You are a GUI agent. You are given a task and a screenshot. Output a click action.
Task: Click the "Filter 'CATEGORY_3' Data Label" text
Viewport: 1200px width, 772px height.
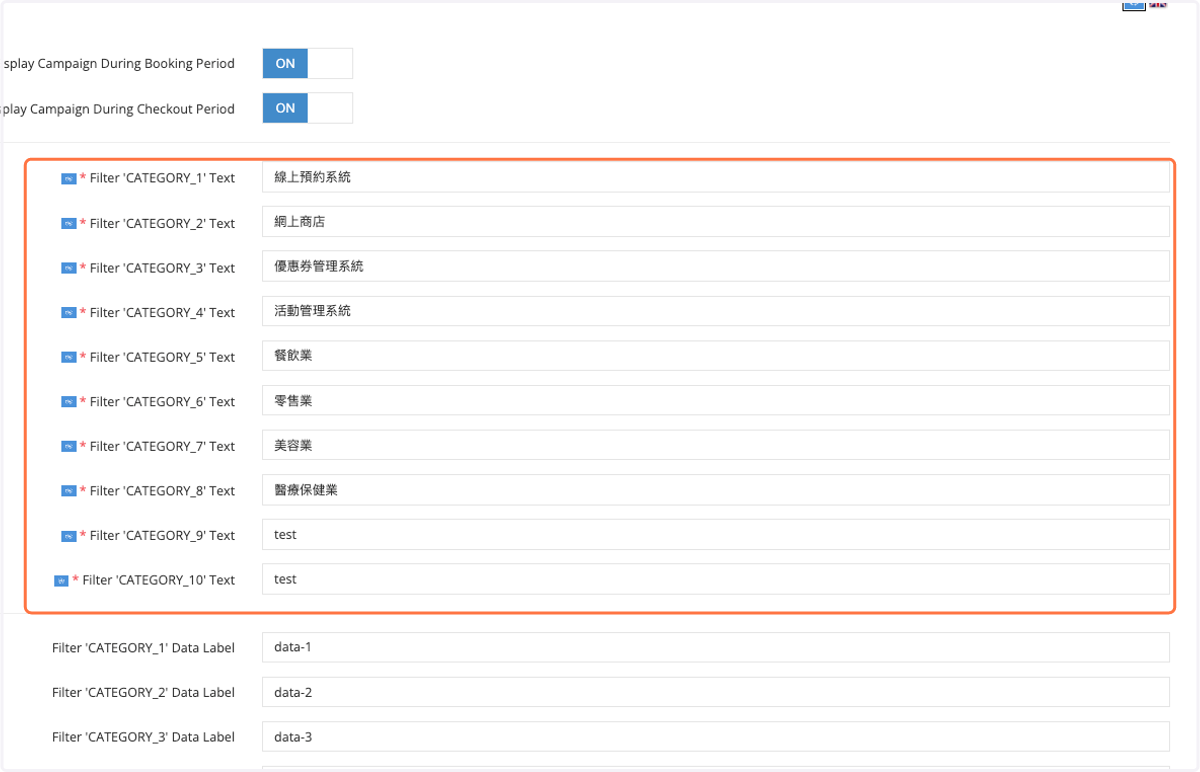click(x=143, y=737)
